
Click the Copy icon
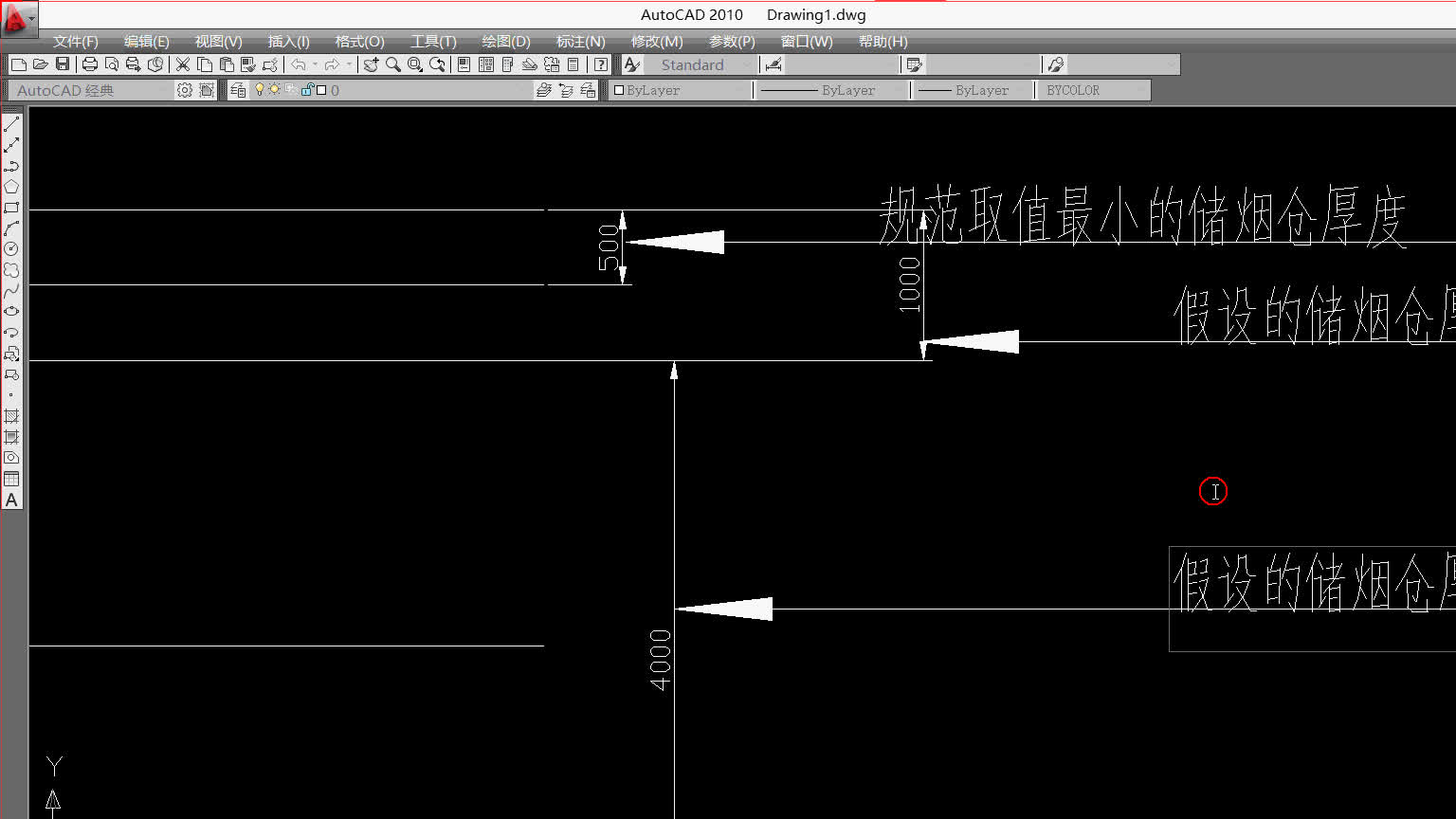(x=205, y=64)
